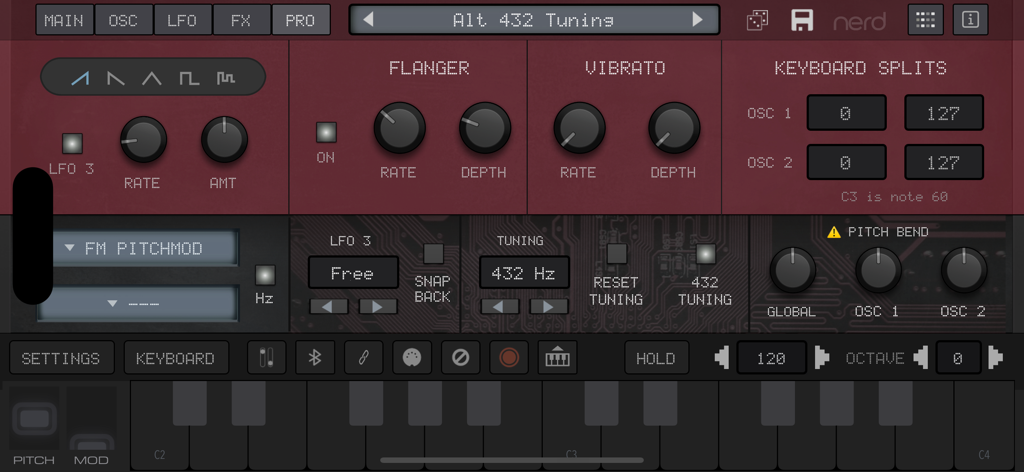The image size is (1024, 472).
Task: Go to next preset arrow
Action: (x=697, y=20)
